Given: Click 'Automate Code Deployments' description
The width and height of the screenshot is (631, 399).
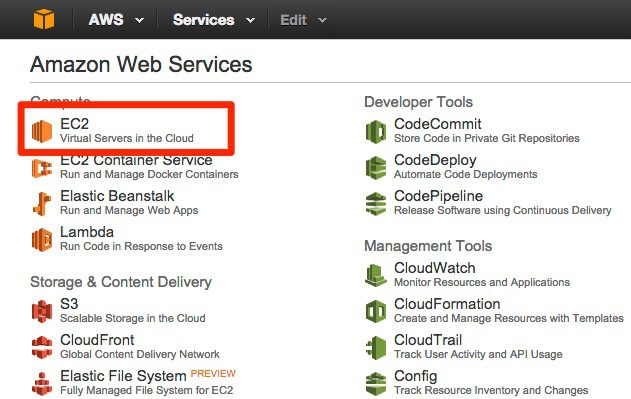Looking at the screenshot, I should click(x=466, y=174).
